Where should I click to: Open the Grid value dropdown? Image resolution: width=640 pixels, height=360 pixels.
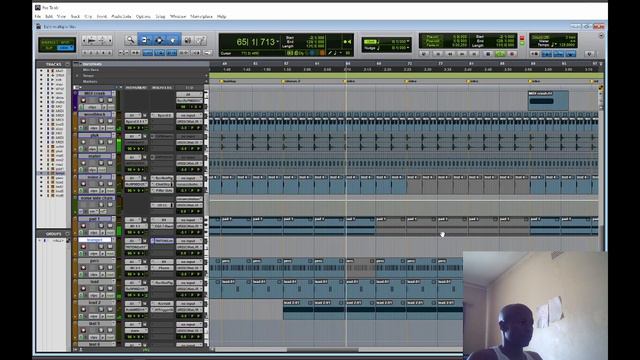(408, 42)
